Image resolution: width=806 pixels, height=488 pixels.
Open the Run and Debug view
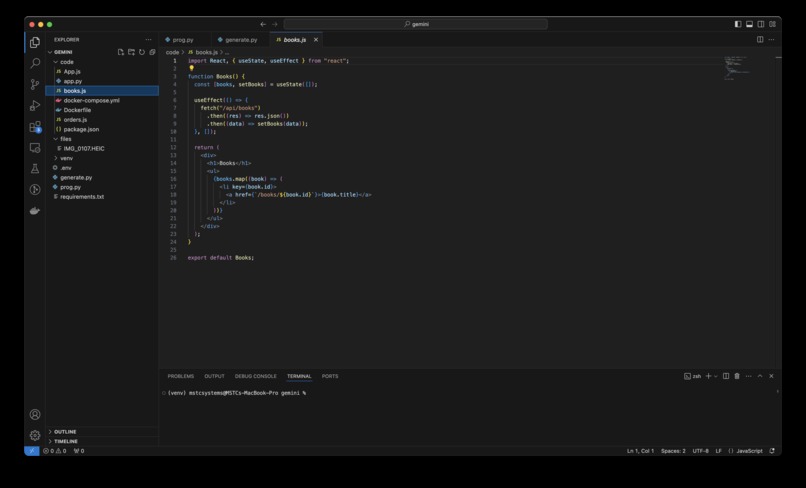[x=34, y=105]
